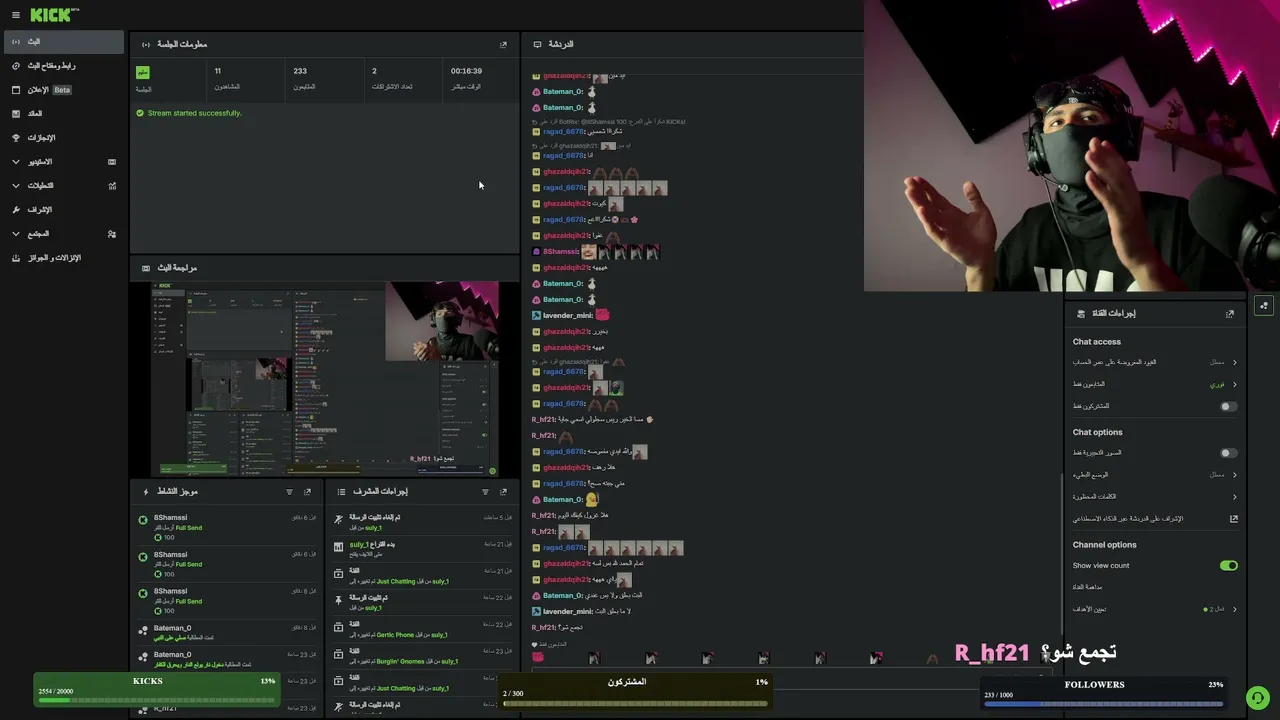The height and width of the screenshot is (720, 1280).
Task: Toggle emotes-only chat switch
Action: [1229, 453]
